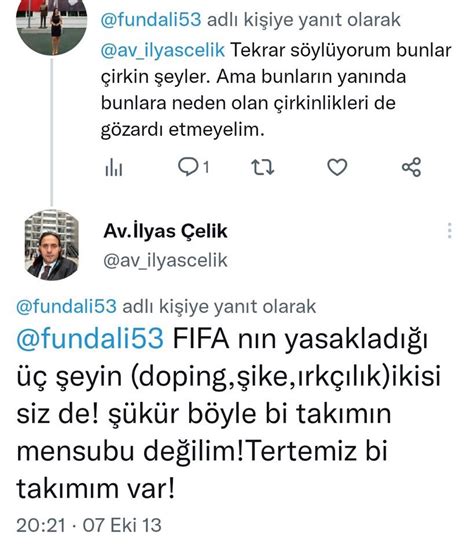Screen dimensions: 474x546
Task: Click the first tweet text body
Action: 276,90
